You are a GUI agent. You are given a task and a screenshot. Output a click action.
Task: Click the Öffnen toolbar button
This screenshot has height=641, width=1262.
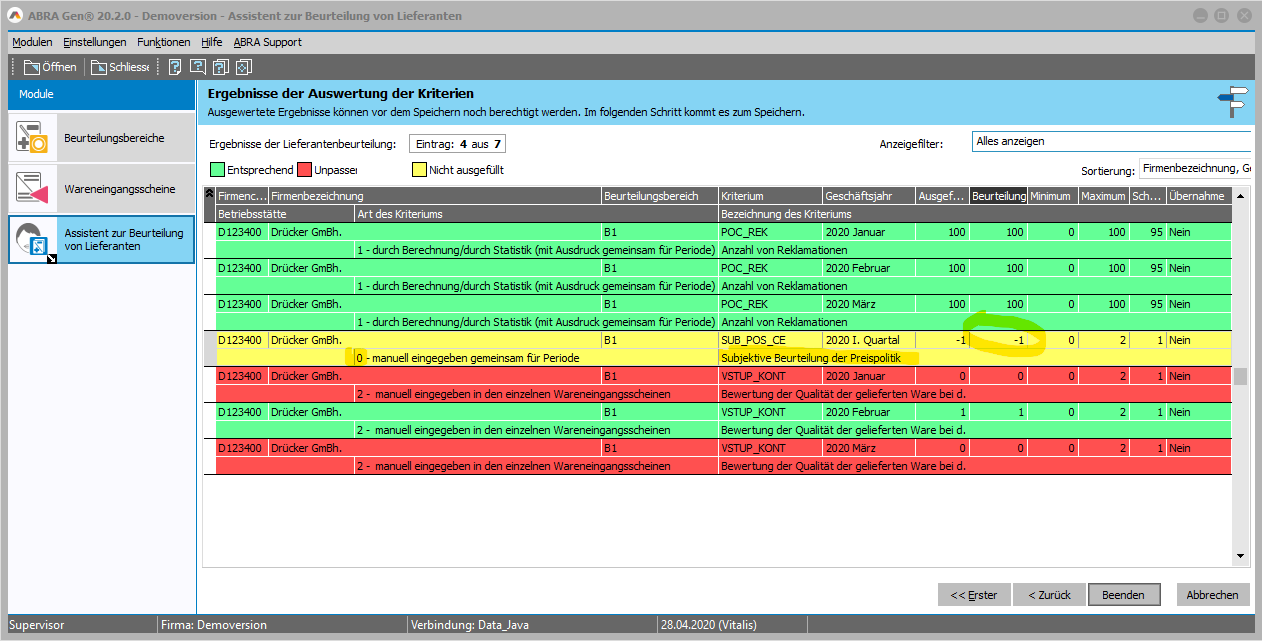coord(50,67)
